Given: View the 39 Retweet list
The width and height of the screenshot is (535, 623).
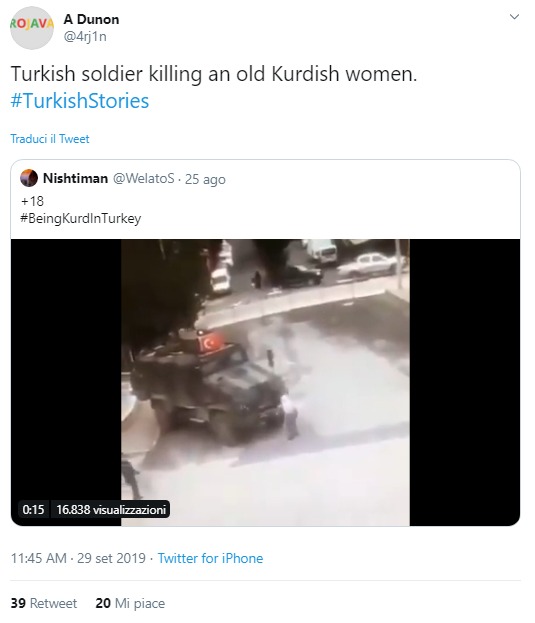Looking at the screenshot, I should pyautogui.click(x=44, y=603).
